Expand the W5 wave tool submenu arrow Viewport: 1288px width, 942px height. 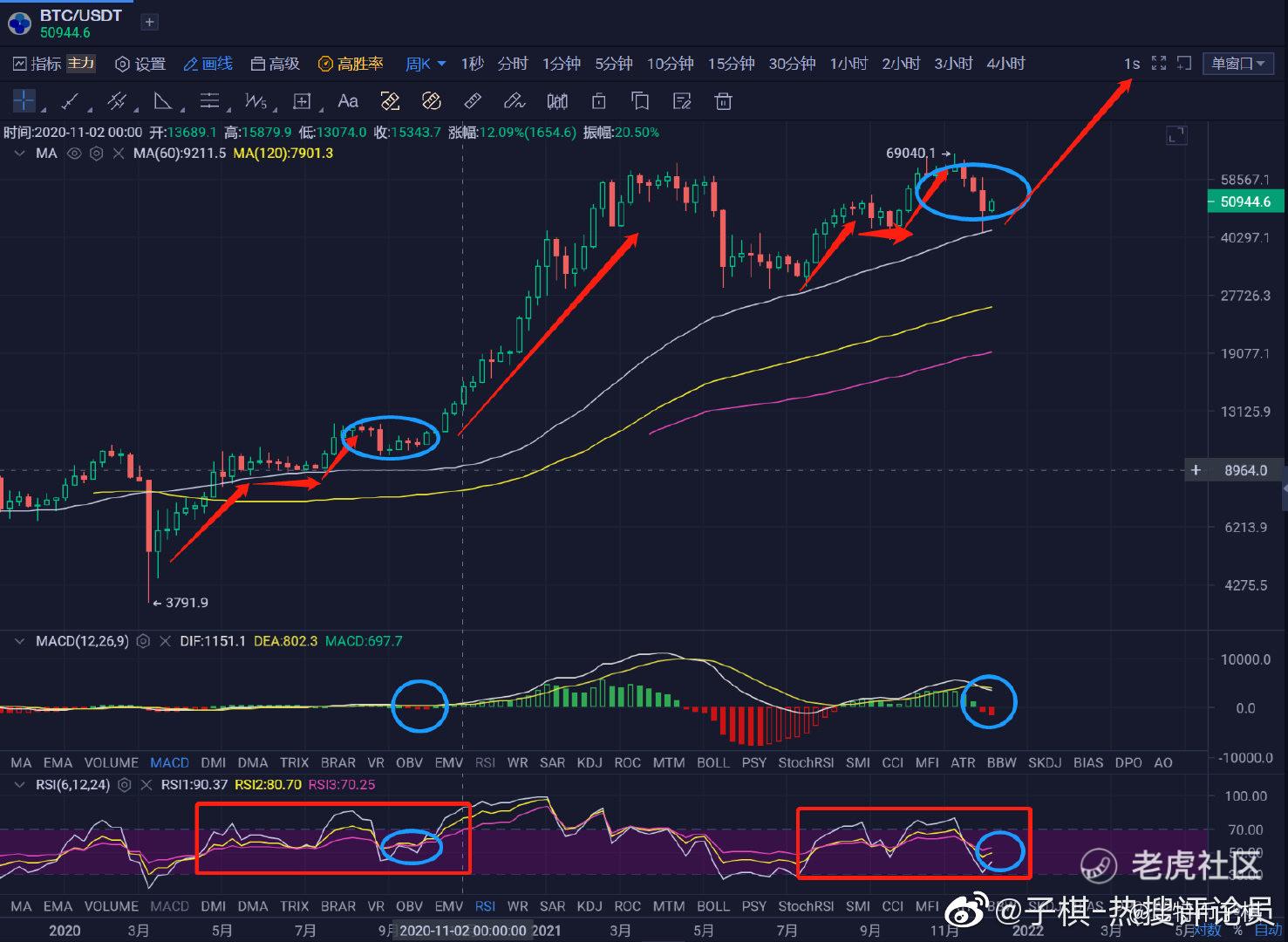click(x=275, y=110)
